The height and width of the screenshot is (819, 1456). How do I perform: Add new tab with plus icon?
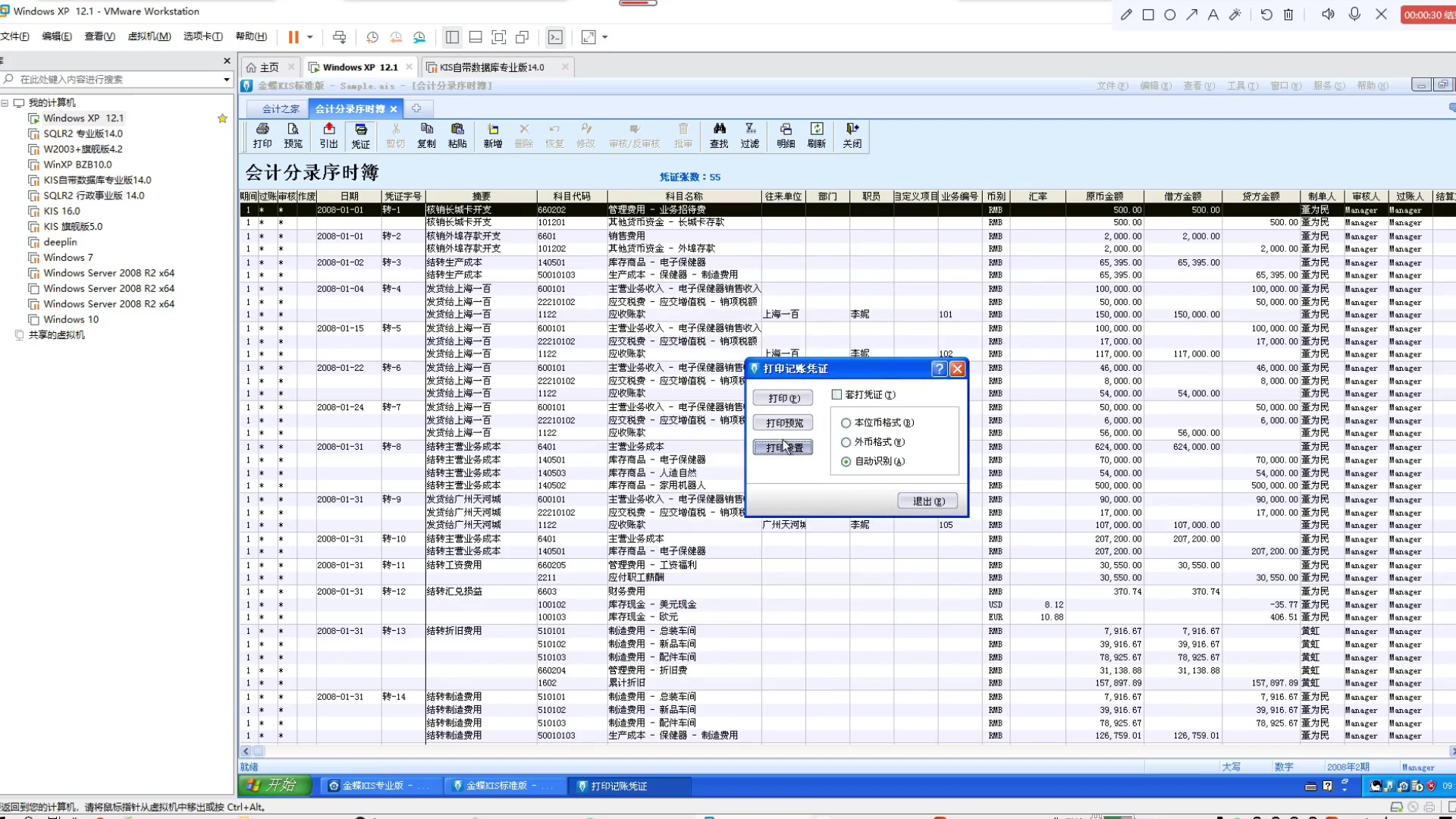point(416,108)
